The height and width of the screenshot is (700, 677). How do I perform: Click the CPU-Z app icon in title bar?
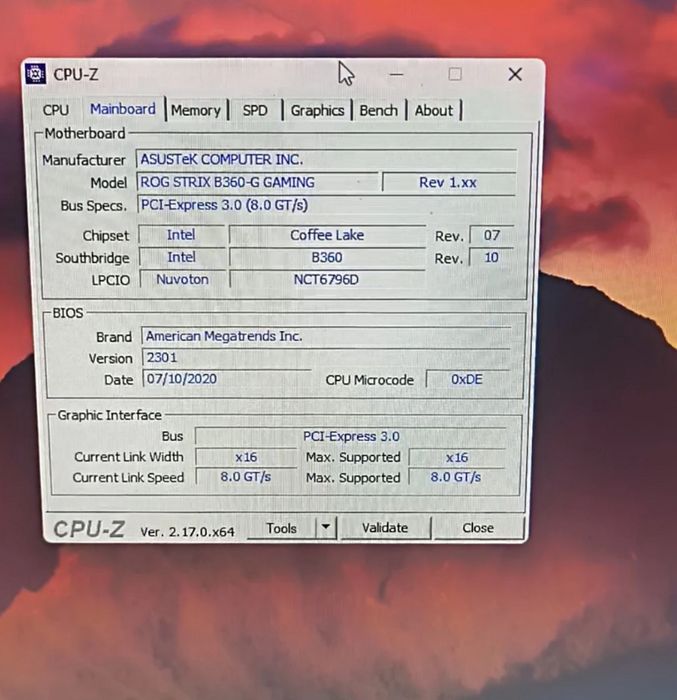35,74
